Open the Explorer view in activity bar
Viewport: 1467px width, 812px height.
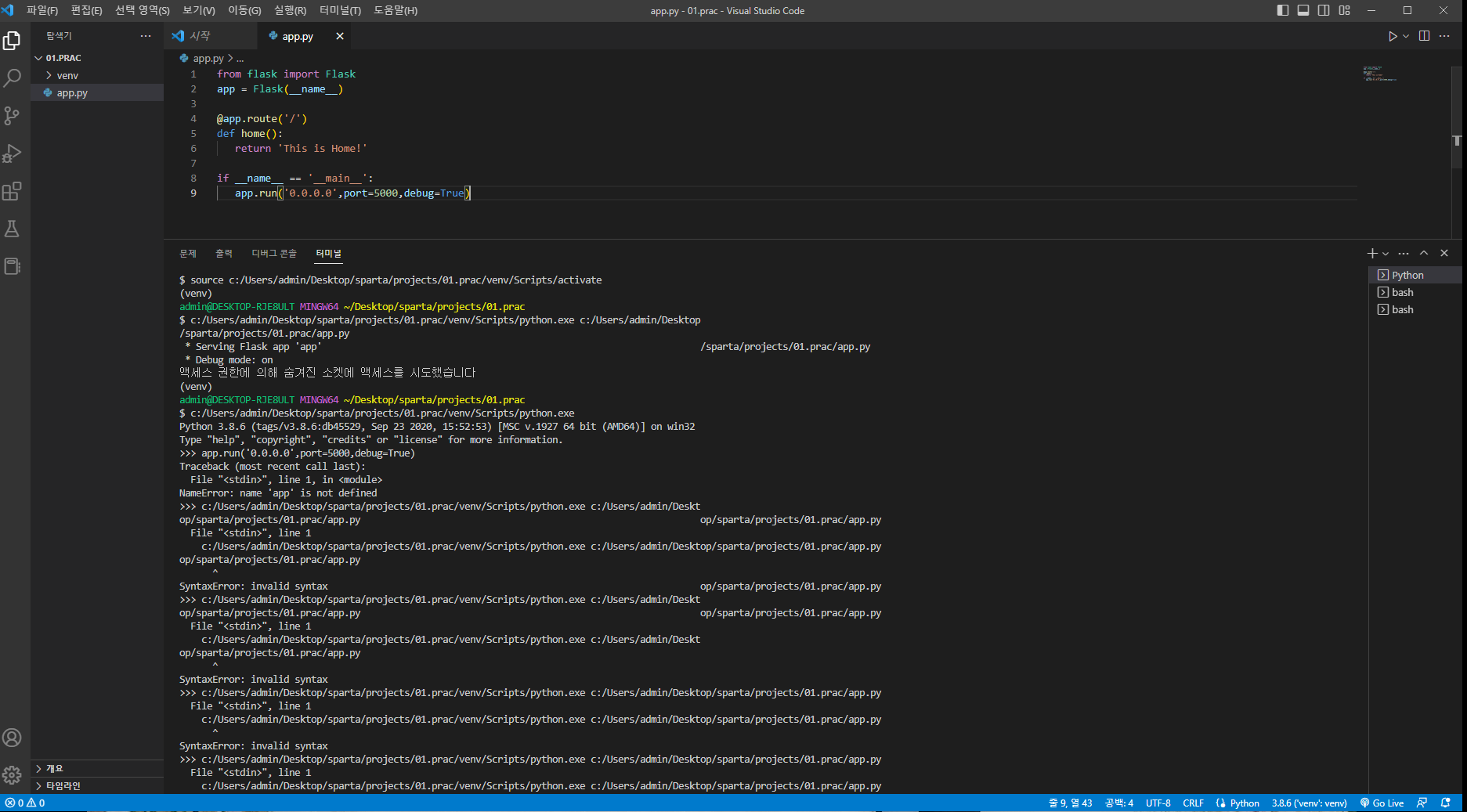[x=12, y=41]
